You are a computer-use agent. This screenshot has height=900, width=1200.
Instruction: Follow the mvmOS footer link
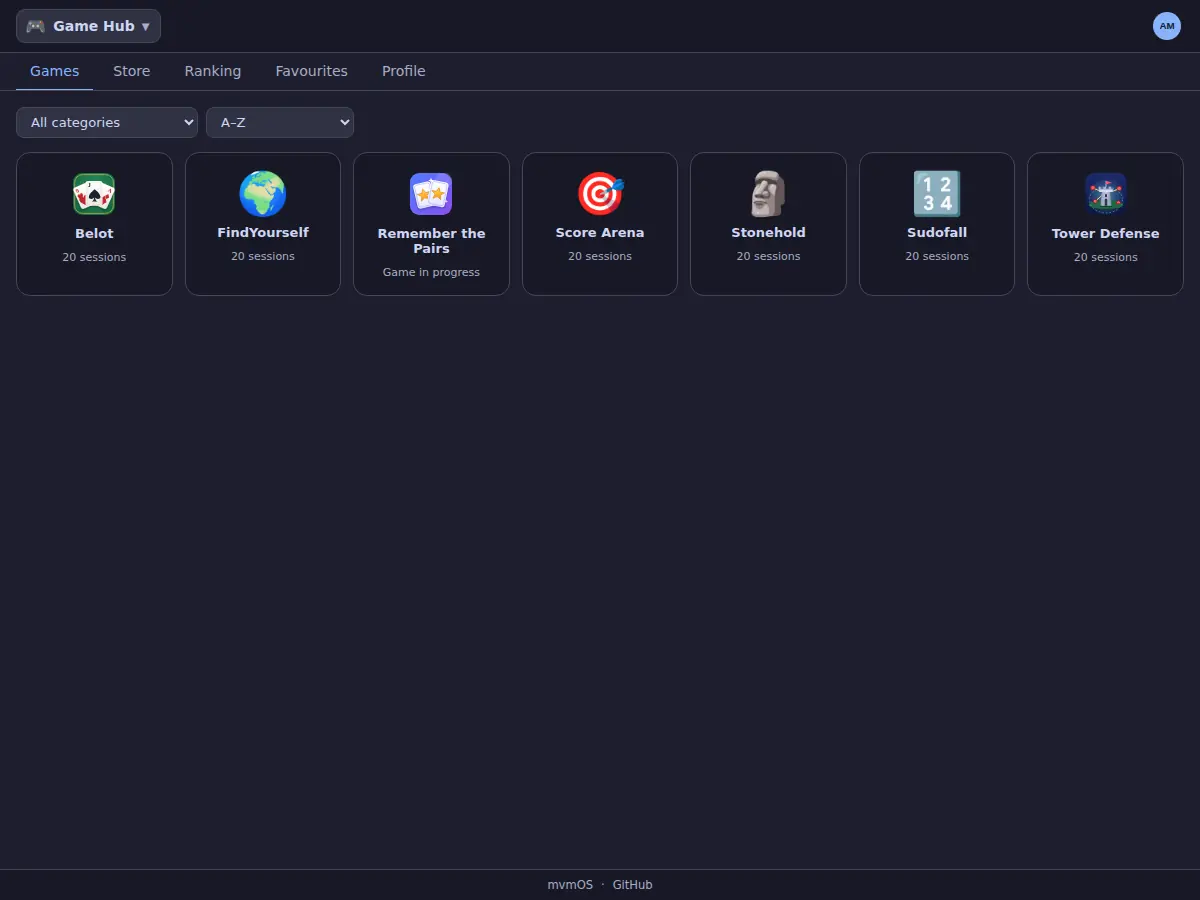[x=570, y=885]
